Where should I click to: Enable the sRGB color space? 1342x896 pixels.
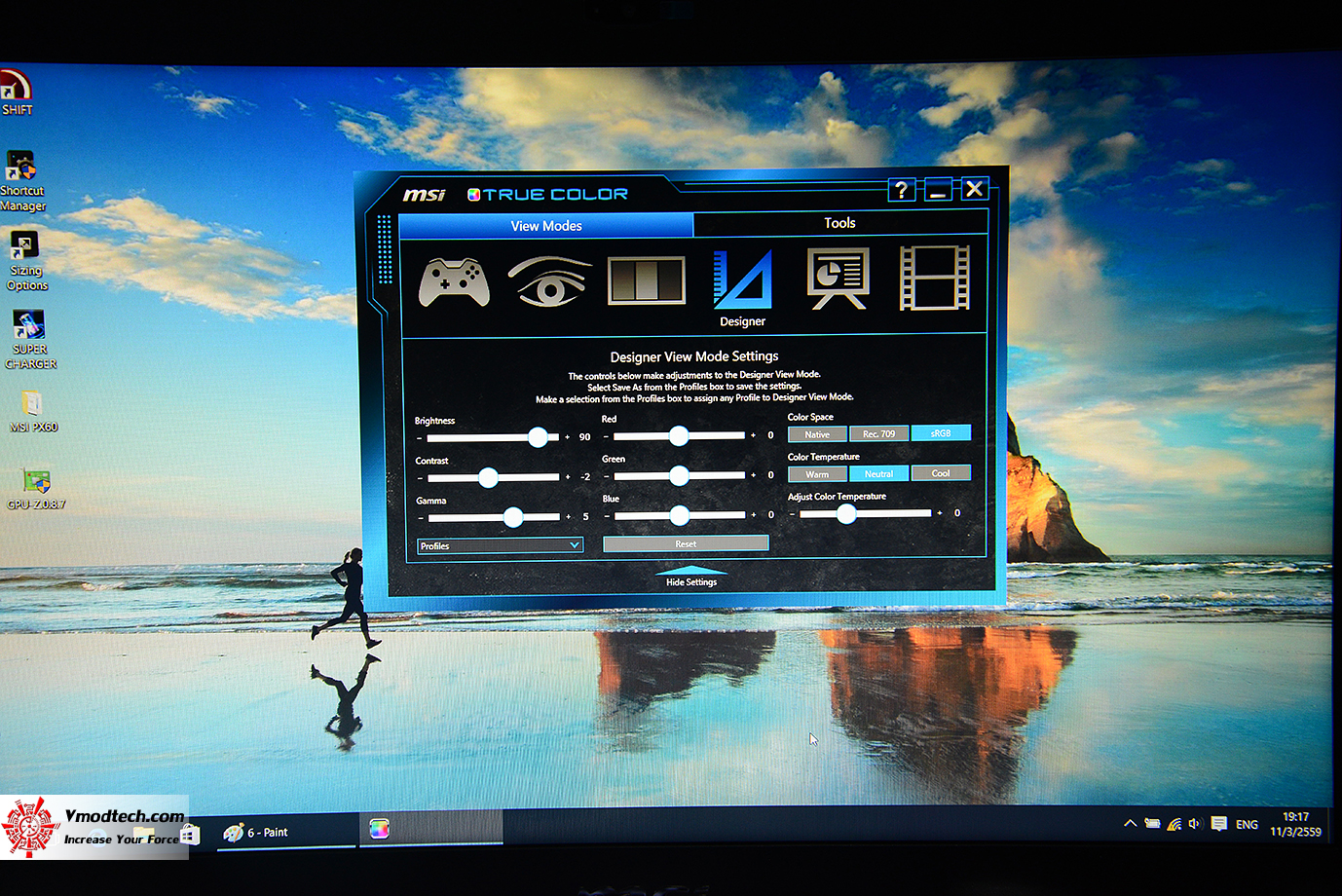(x=941, y=432)
